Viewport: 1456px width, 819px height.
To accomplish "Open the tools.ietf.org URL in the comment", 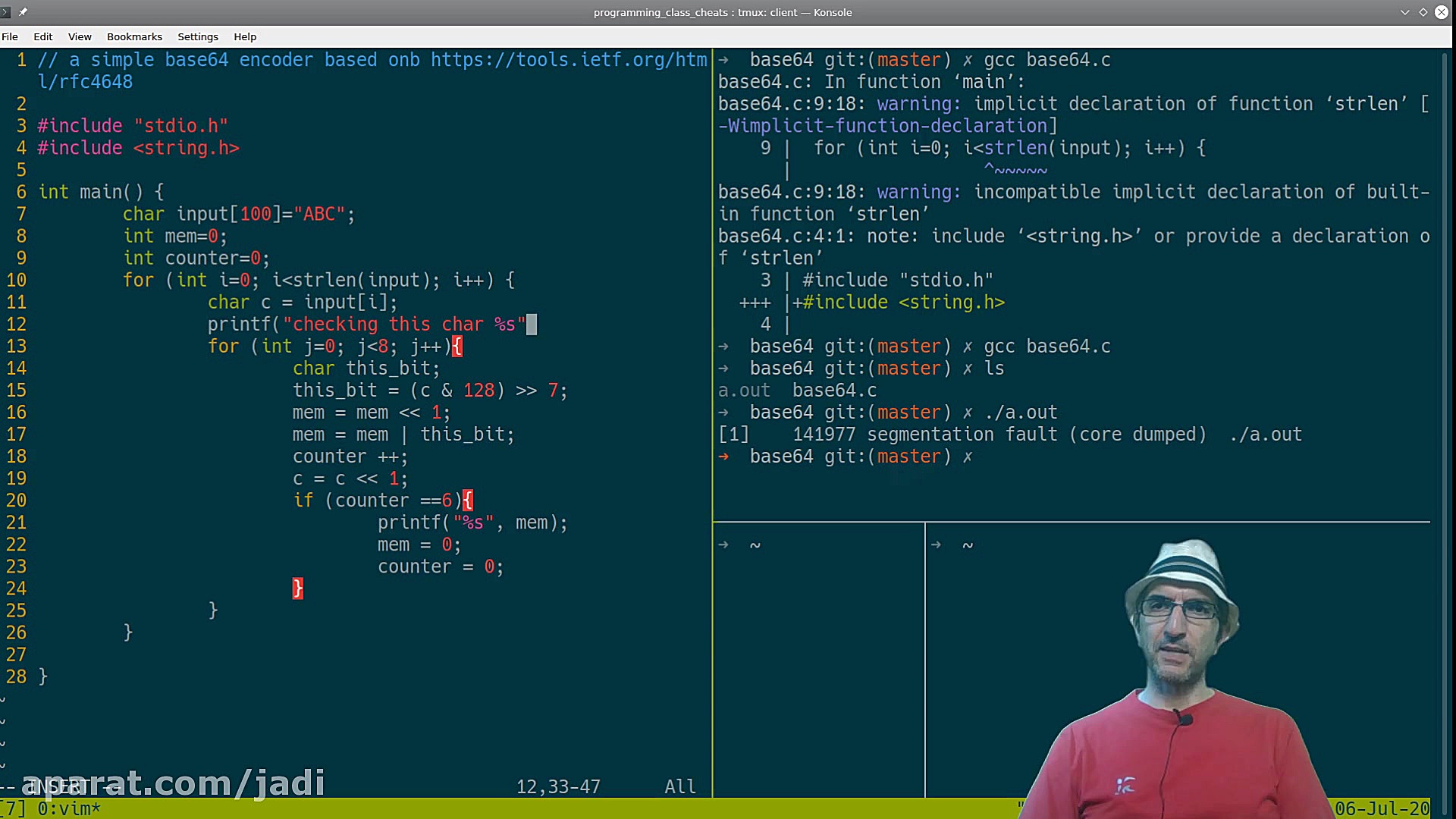I will click(x=569, y=60).
